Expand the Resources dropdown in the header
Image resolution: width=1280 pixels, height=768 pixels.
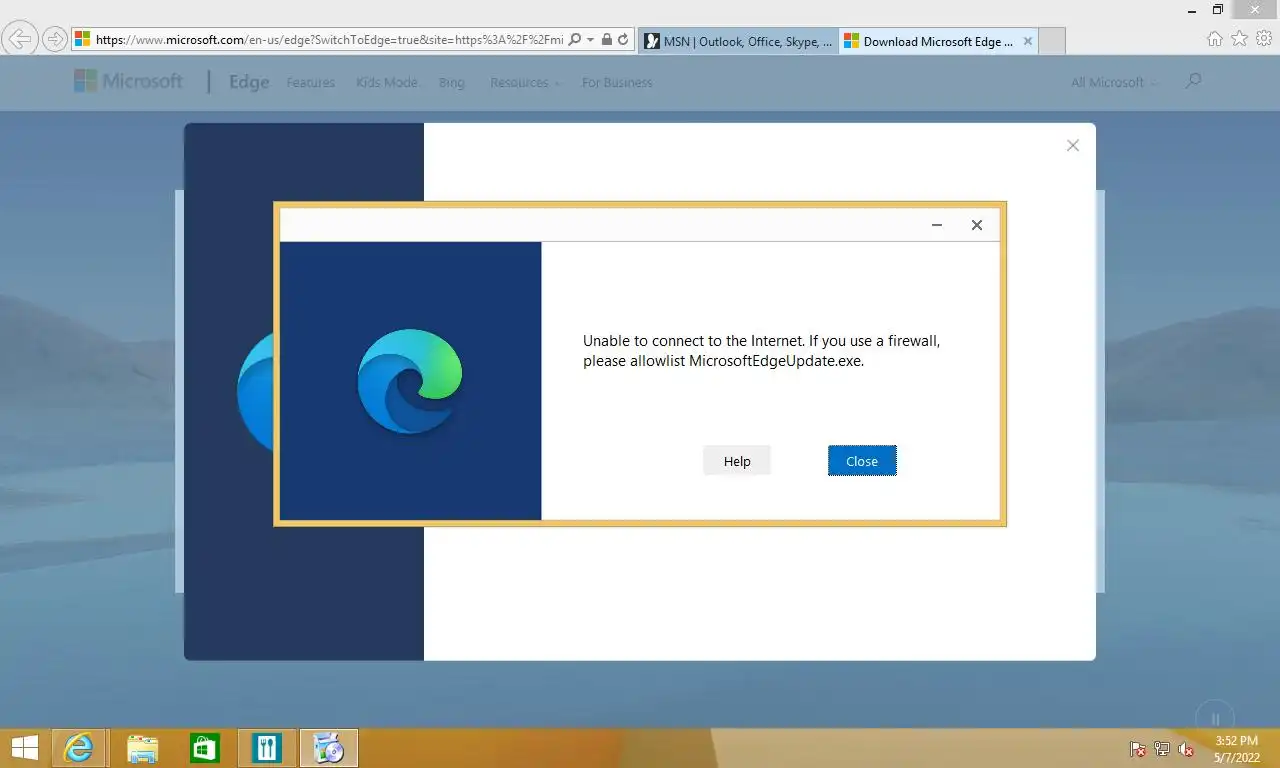525,82
